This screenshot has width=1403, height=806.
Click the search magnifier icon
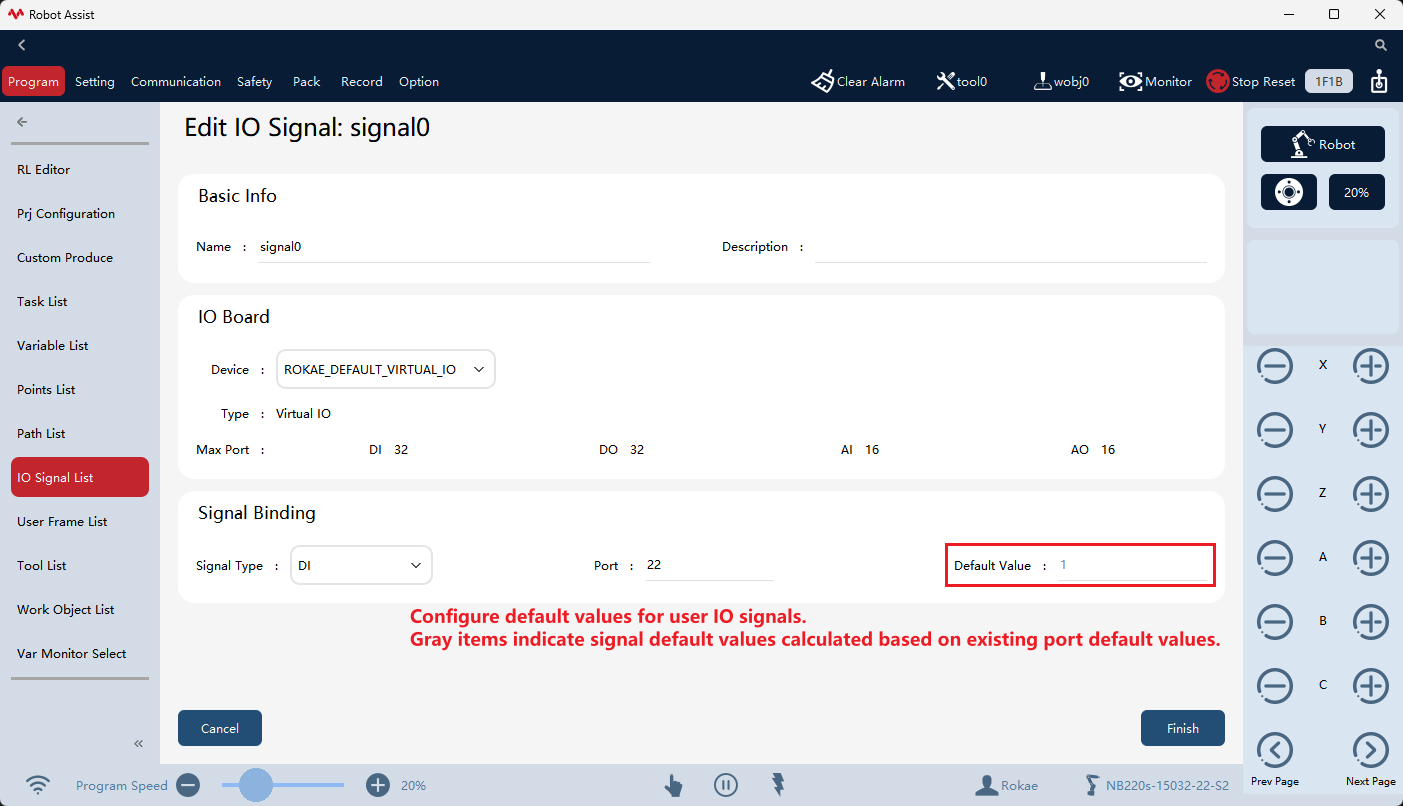coord(1381,45)
